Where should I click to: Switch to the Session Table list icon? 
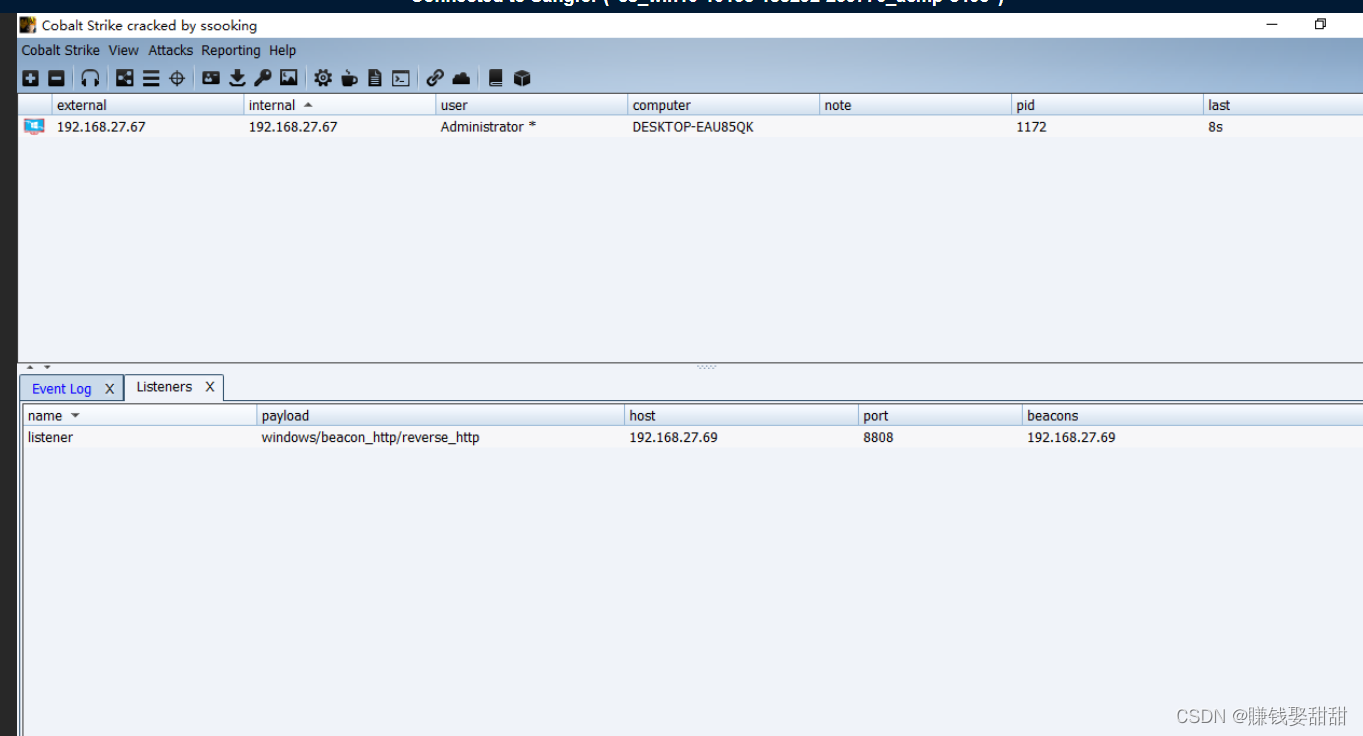[151, 78]
